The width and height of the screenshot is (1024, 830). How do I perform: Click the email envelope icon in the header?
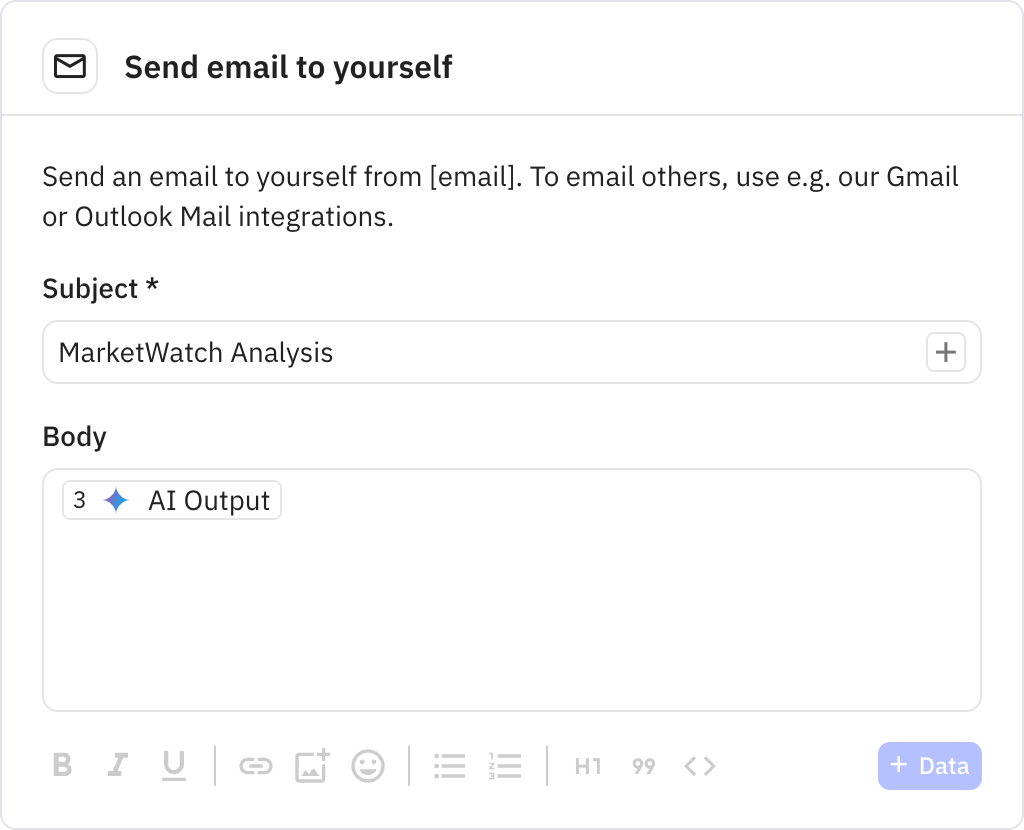tap(69, 65)
